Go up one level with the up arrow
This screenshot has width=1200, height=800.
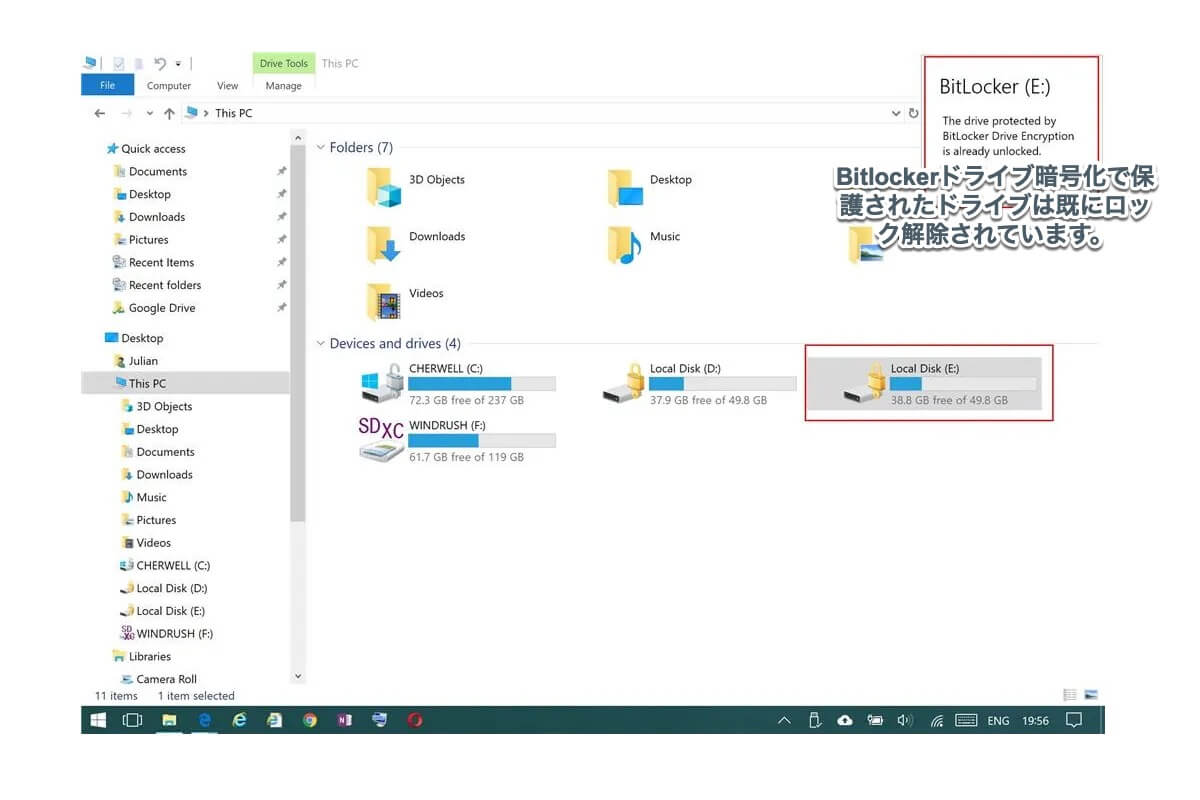[x=169, y=113]
